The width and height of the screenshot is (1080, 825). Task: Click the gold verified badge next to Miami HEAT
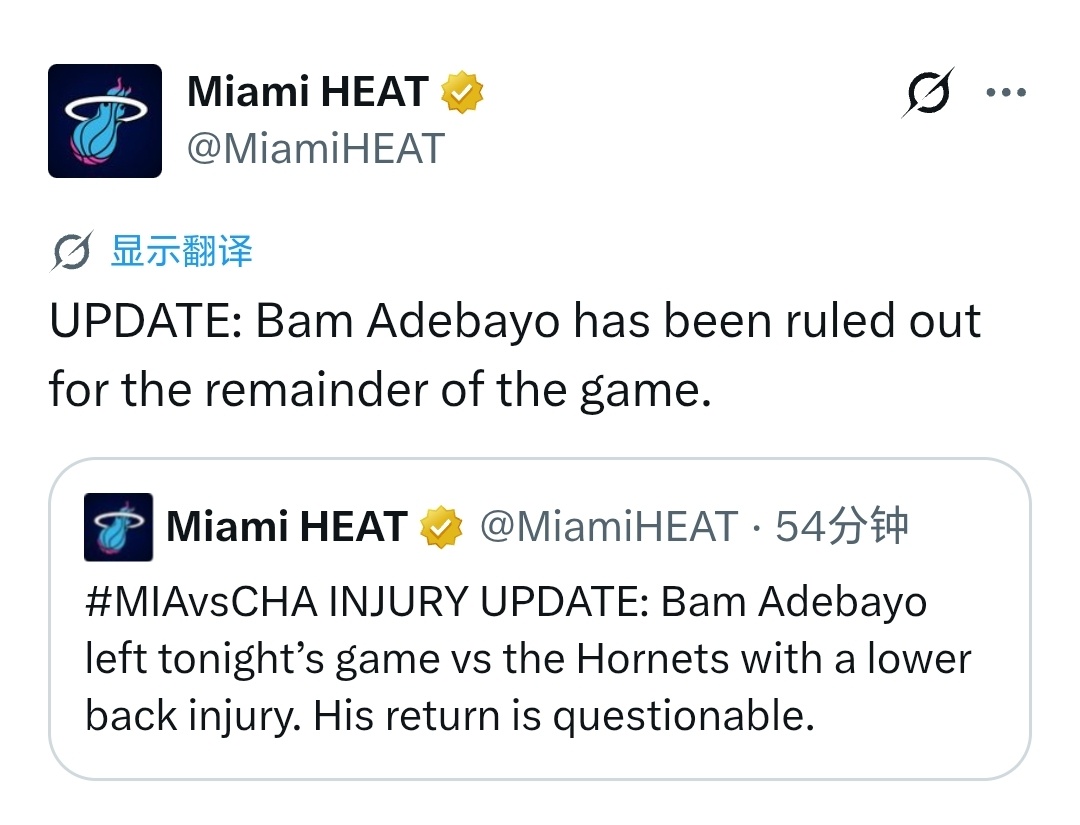(462, 90)
